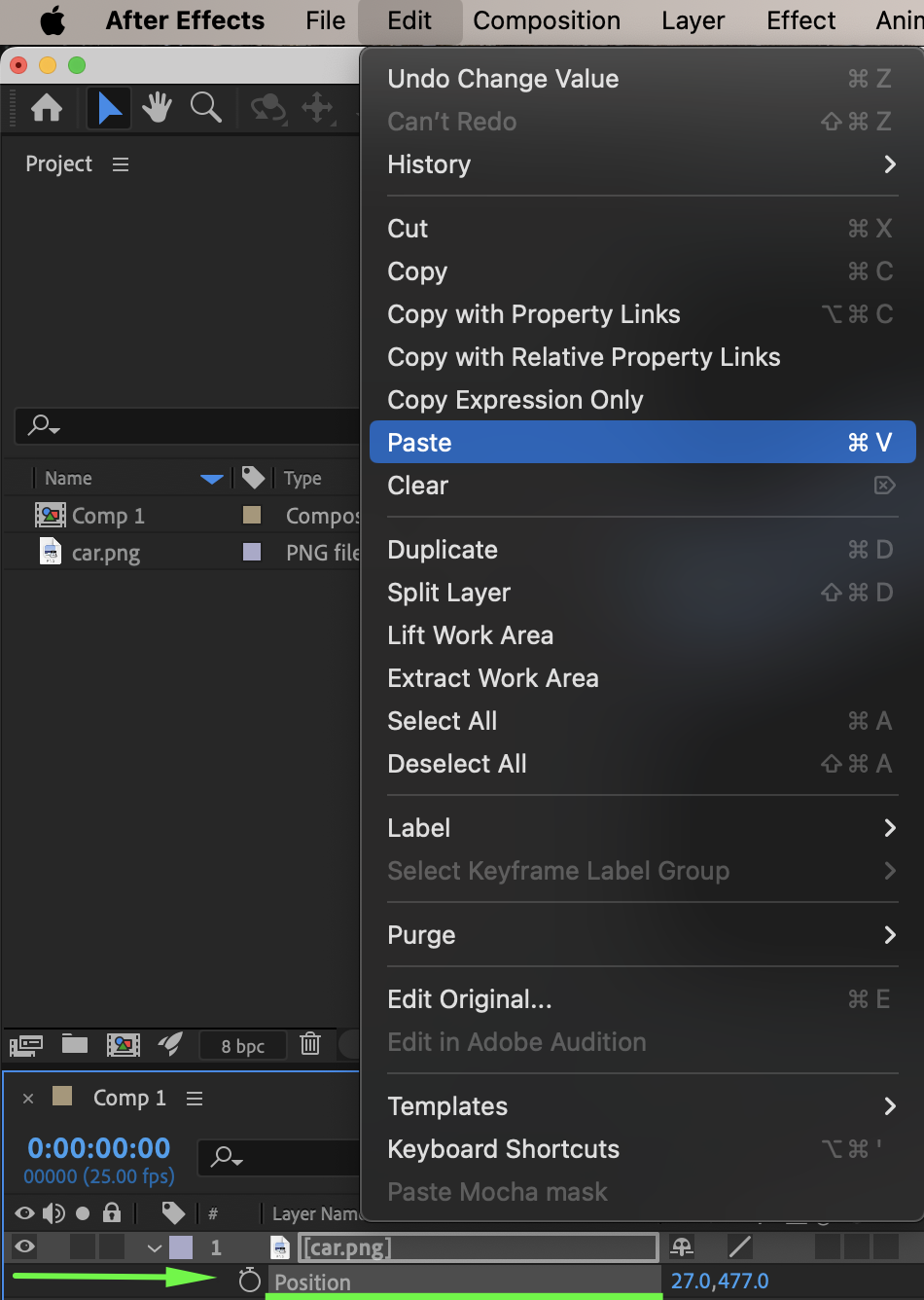The width and height of the screenshot is (924, 1300).
Task: Open the Project panel menu icon
Action: click(x=121, y=164)
